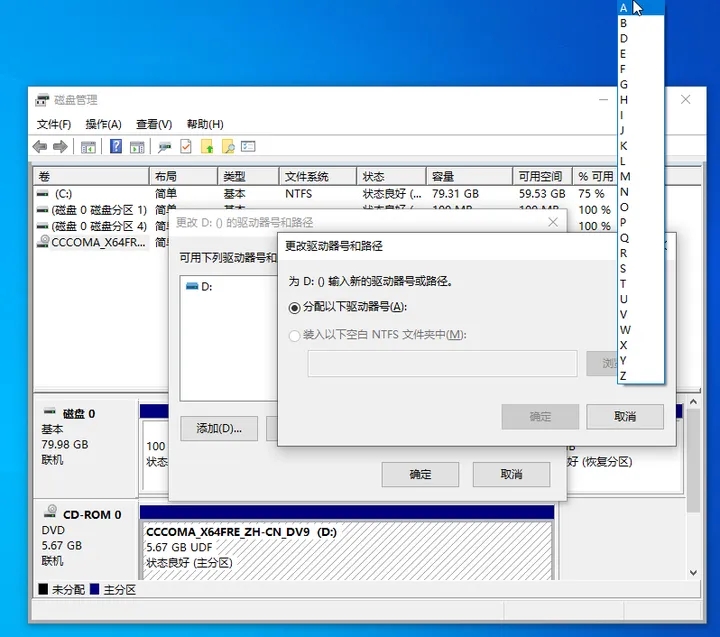Open the 操作(A) menu

coord(103,124)
